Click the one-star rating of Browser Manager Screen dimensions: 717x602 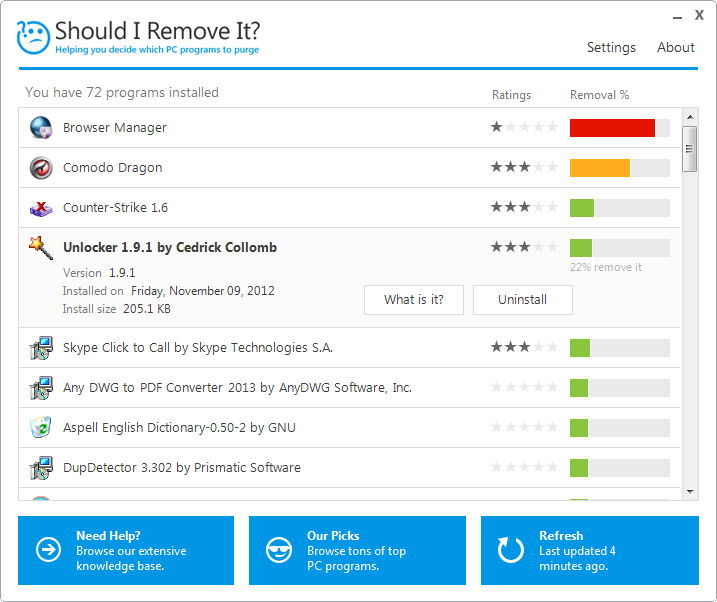(524, 127)
